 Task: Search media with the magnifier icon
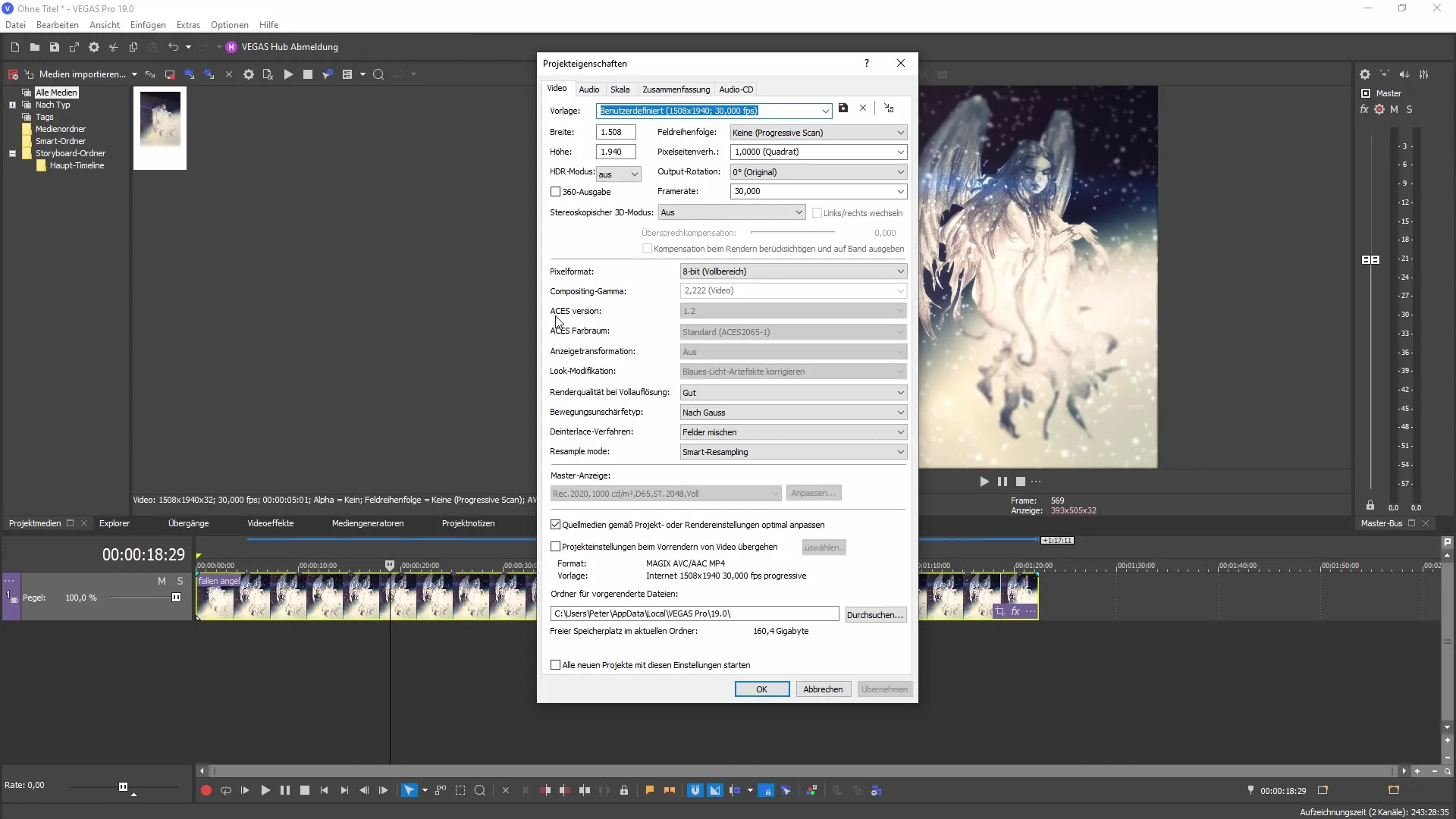pos(378,74)
